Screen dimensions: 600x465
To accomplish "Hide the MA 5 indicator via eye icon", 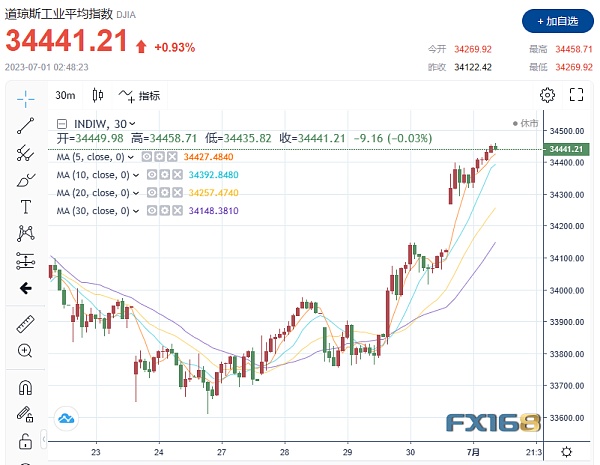I will [147, 157].
